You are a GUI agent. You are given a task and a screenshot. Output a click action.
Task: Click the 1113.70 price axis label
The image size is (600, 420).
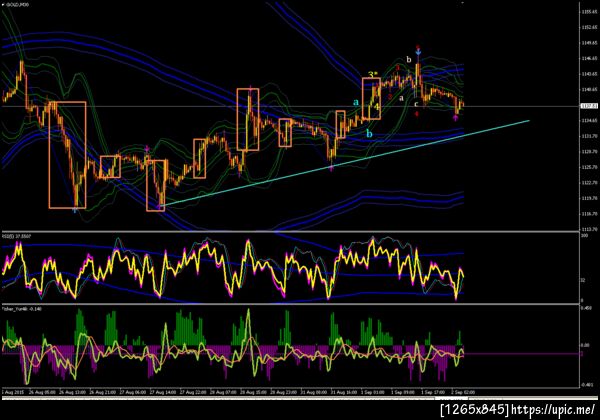(589, 229)
